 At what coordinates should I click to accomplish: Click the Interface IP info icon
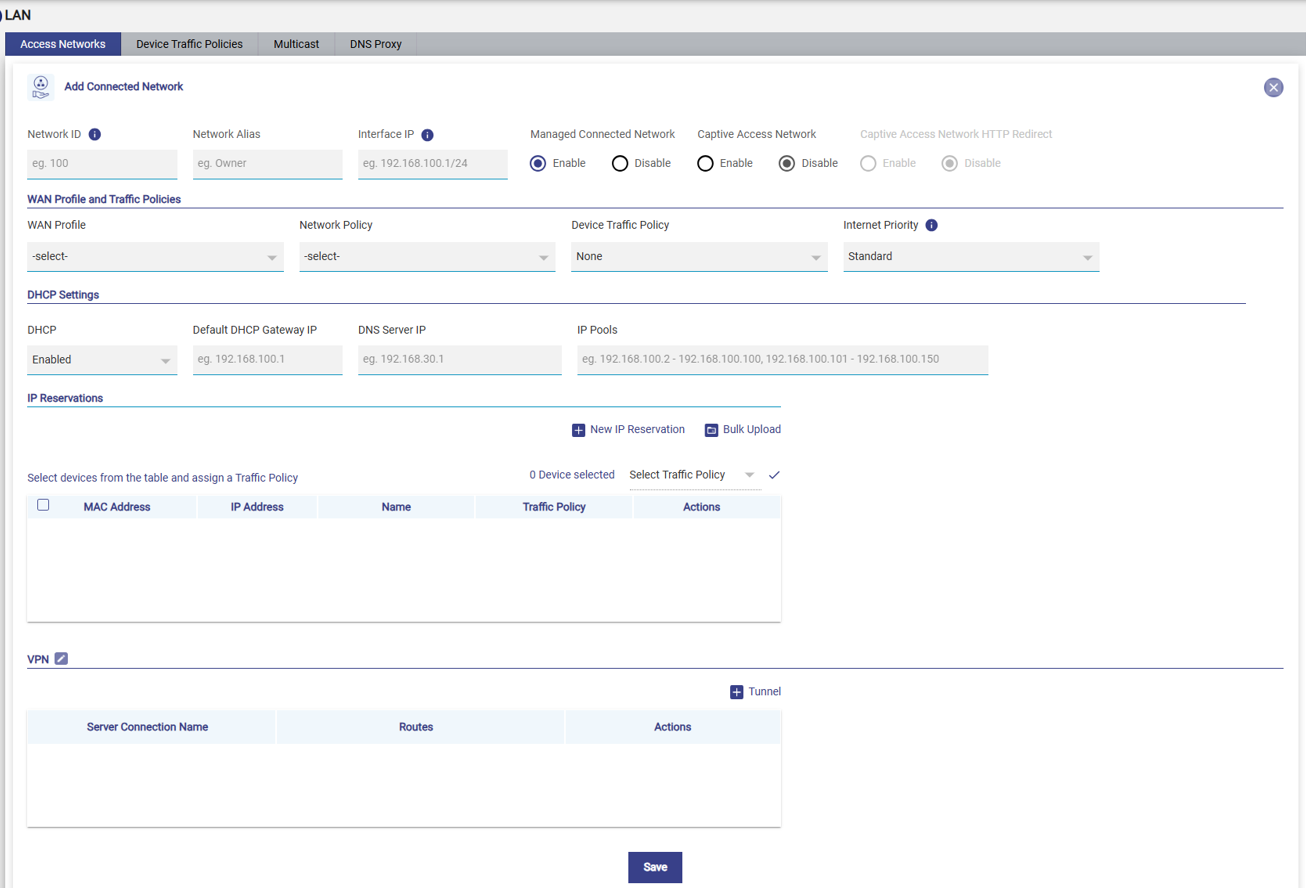427,135
